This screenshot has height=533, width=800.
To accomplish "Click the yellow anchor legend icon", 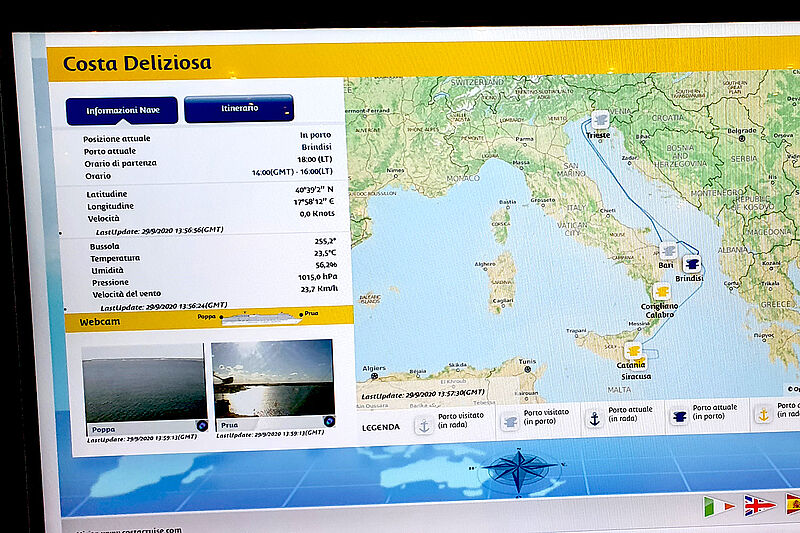I will coord(764,414).
